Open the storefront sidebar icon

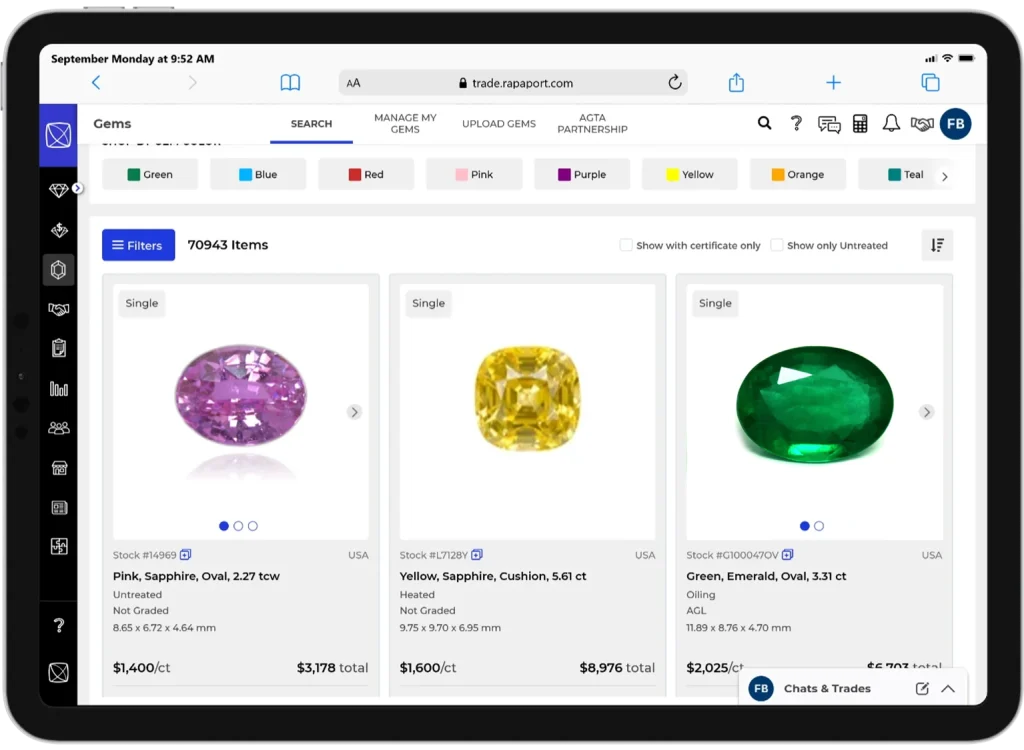click(59, 468)
